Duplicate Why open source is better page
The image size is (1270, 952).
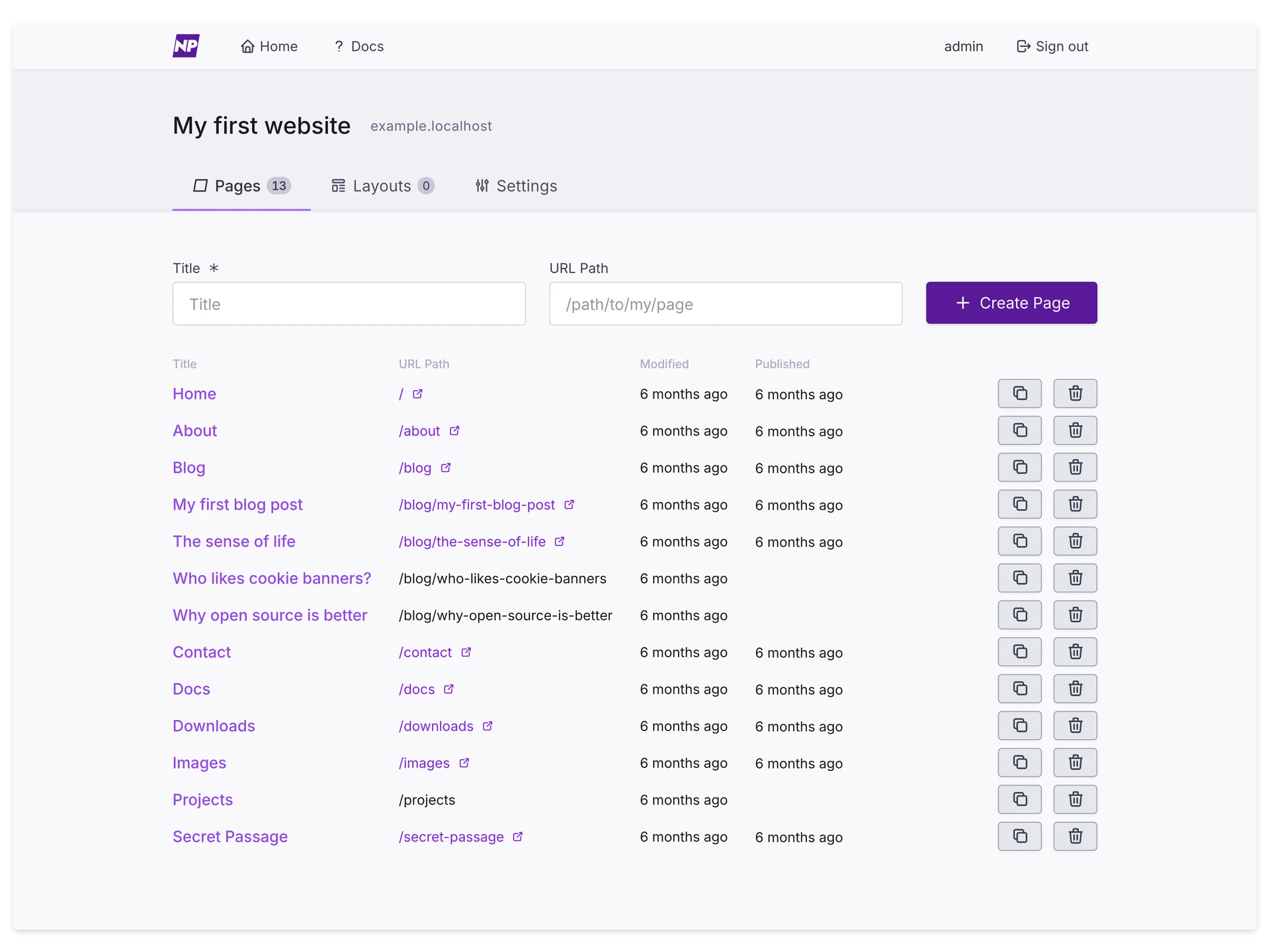pyautogui.click(x=1019, y=615)
